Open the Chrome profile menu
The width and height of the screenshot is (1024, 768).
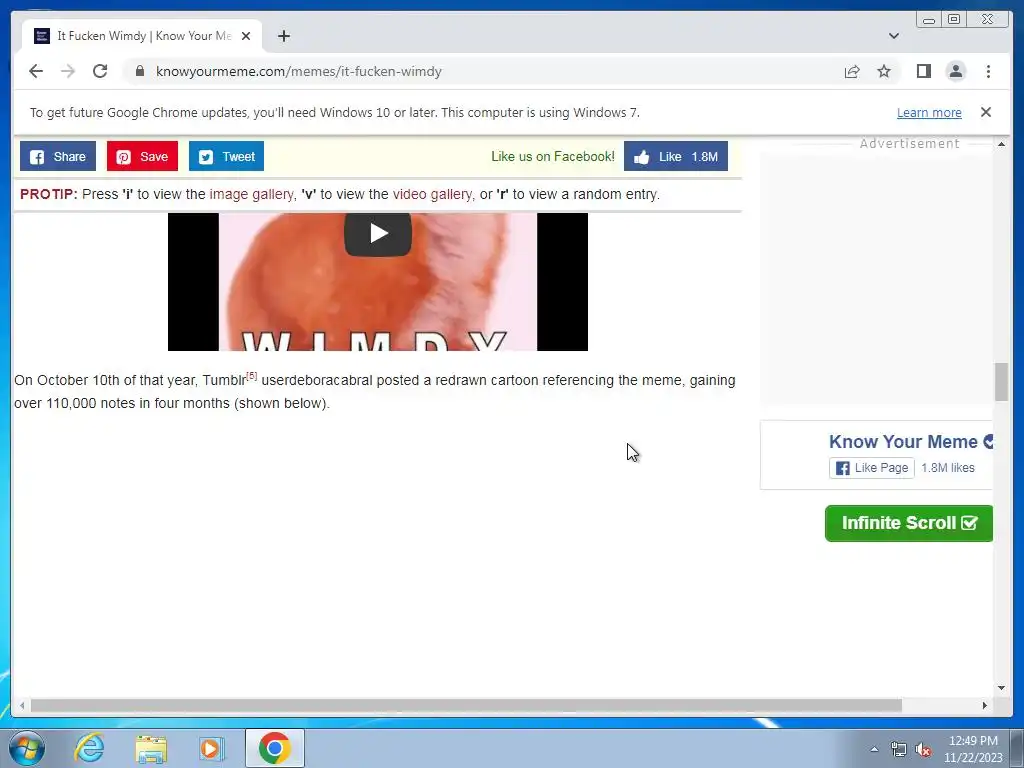point(955,71)
